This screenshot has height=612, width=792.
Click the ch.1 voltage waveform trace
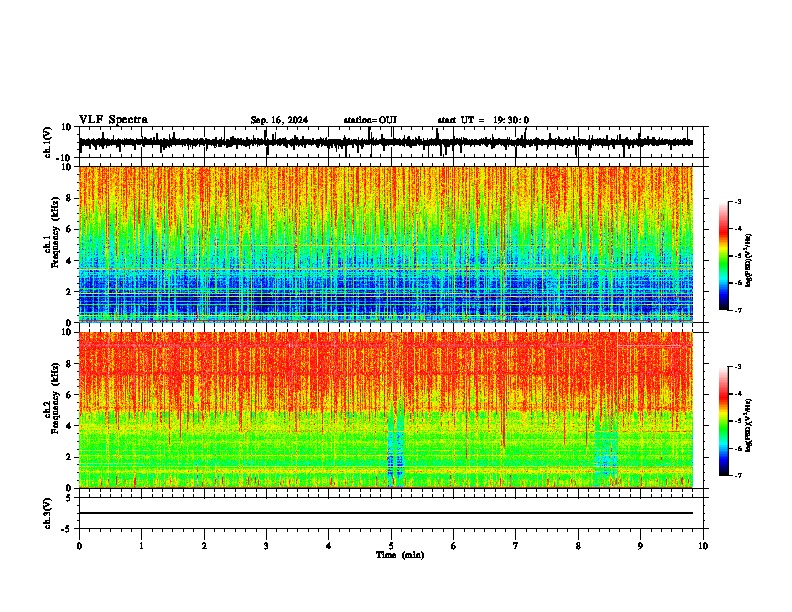click(386, 142)
